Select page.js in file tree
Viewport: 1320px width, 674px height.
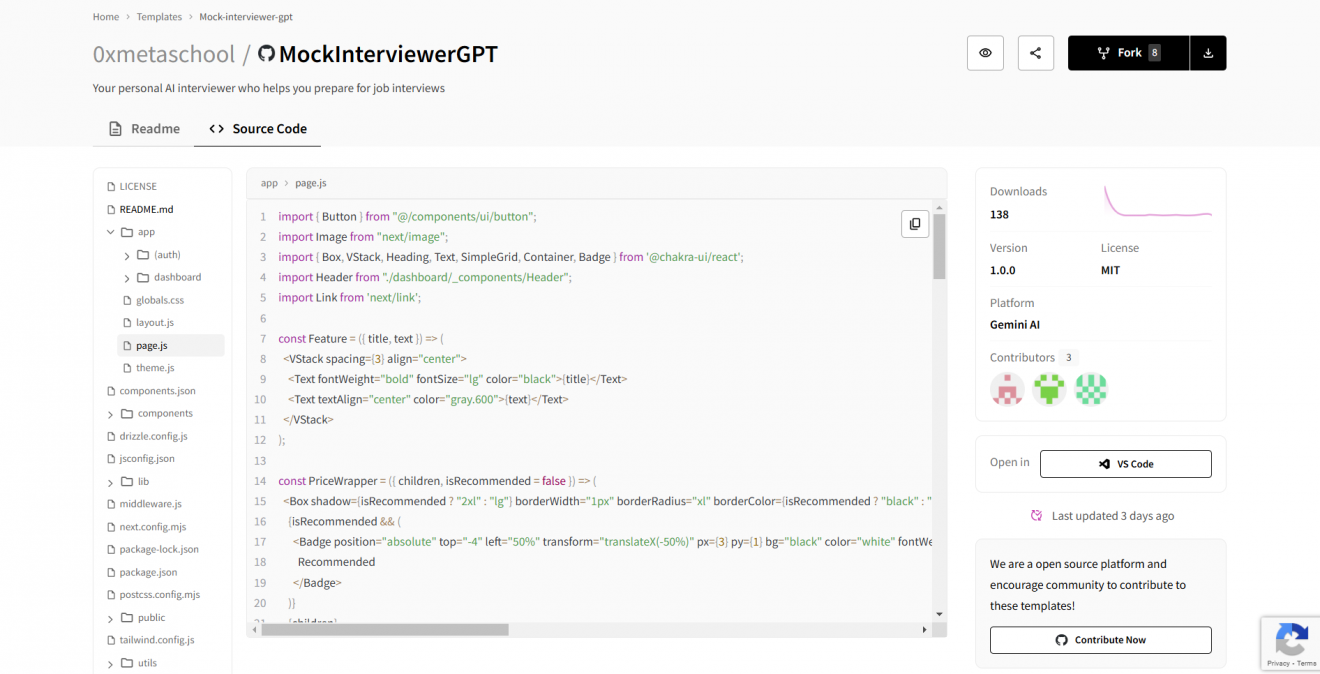[x=171, y=345]
